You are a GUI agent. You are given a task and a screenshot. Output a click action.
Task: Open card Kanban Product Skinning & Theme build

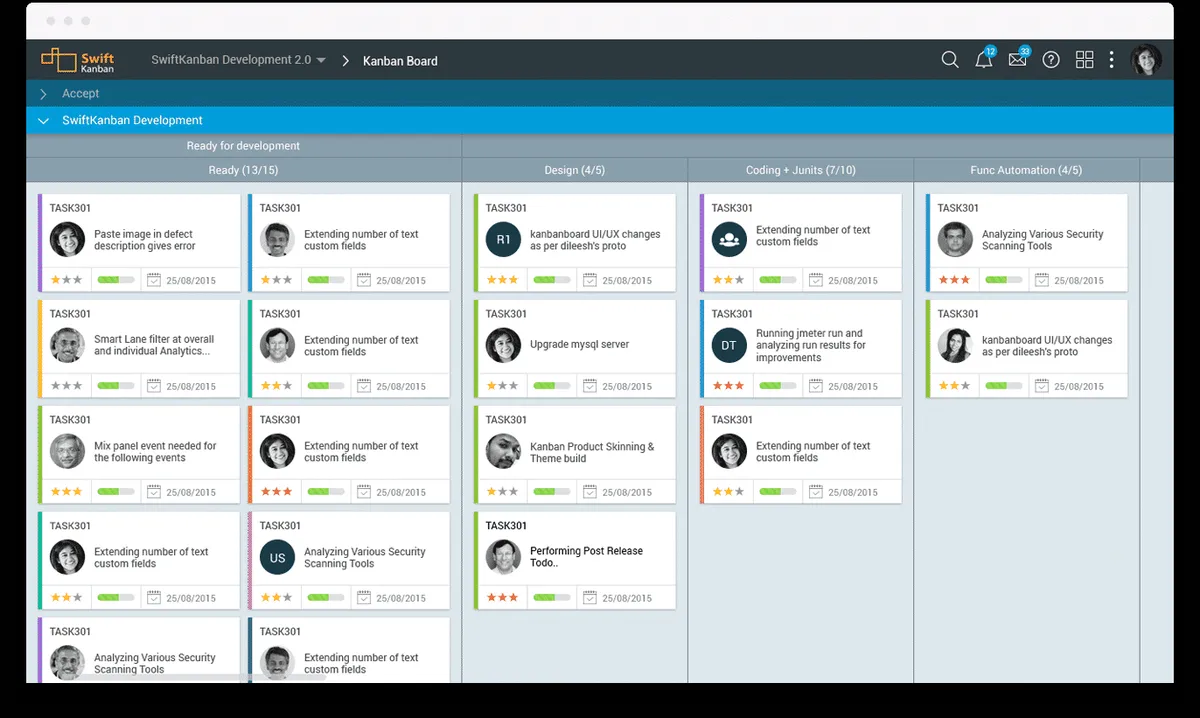575,455
